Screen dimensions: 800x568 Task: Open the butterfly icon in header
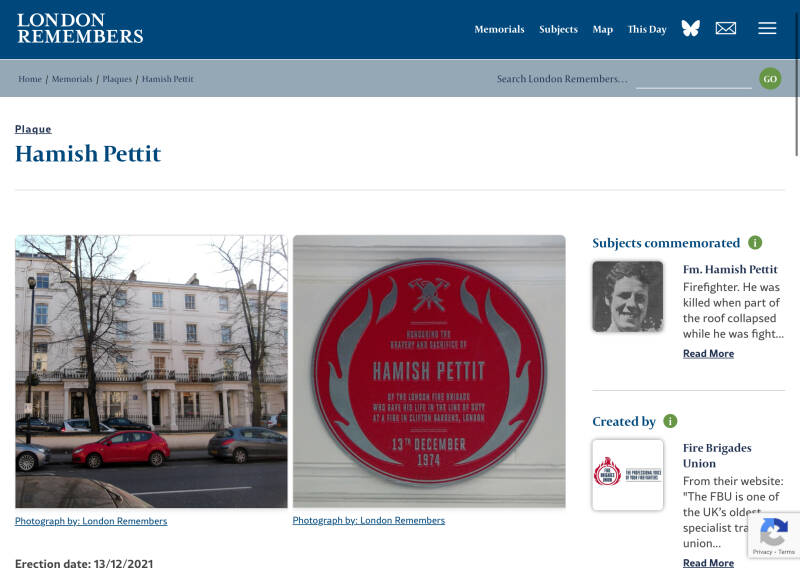(x=690, y=28)
